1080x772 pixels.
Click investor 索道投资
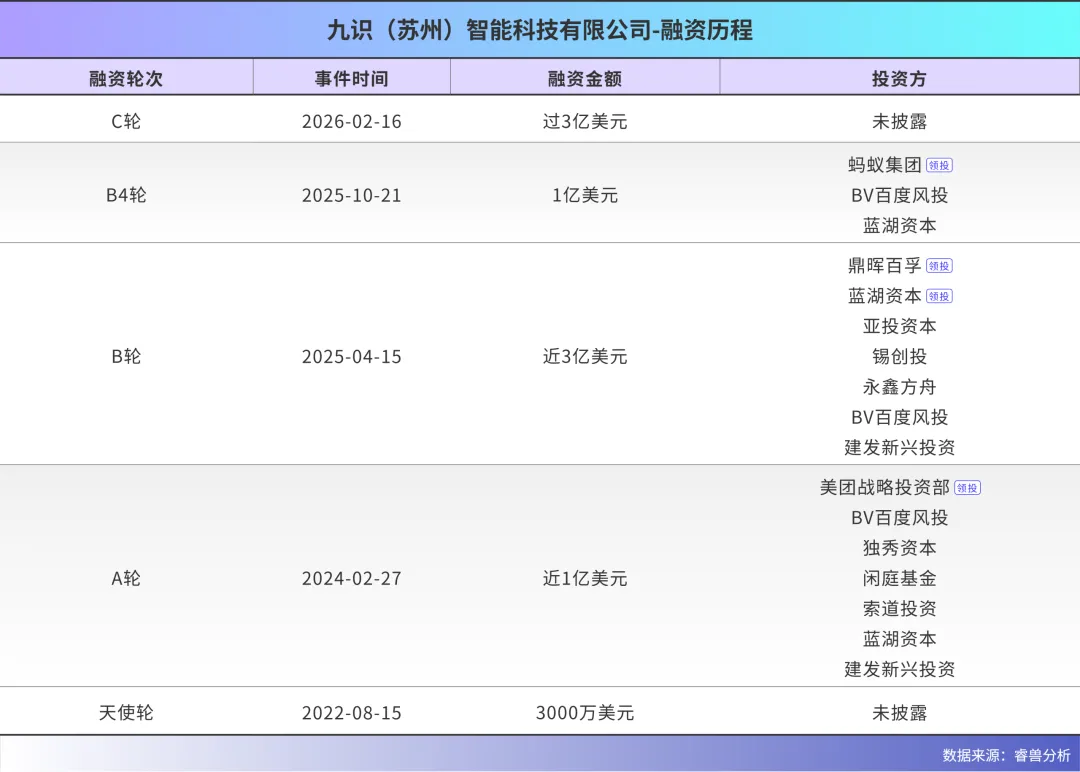(x=900, y=608)
